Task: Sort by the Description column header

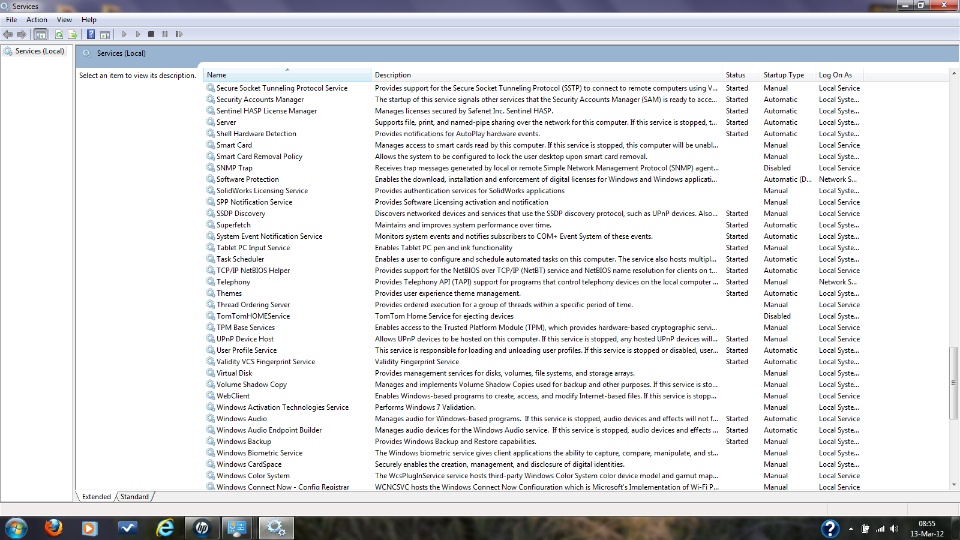Action: (x=547, y=75)
